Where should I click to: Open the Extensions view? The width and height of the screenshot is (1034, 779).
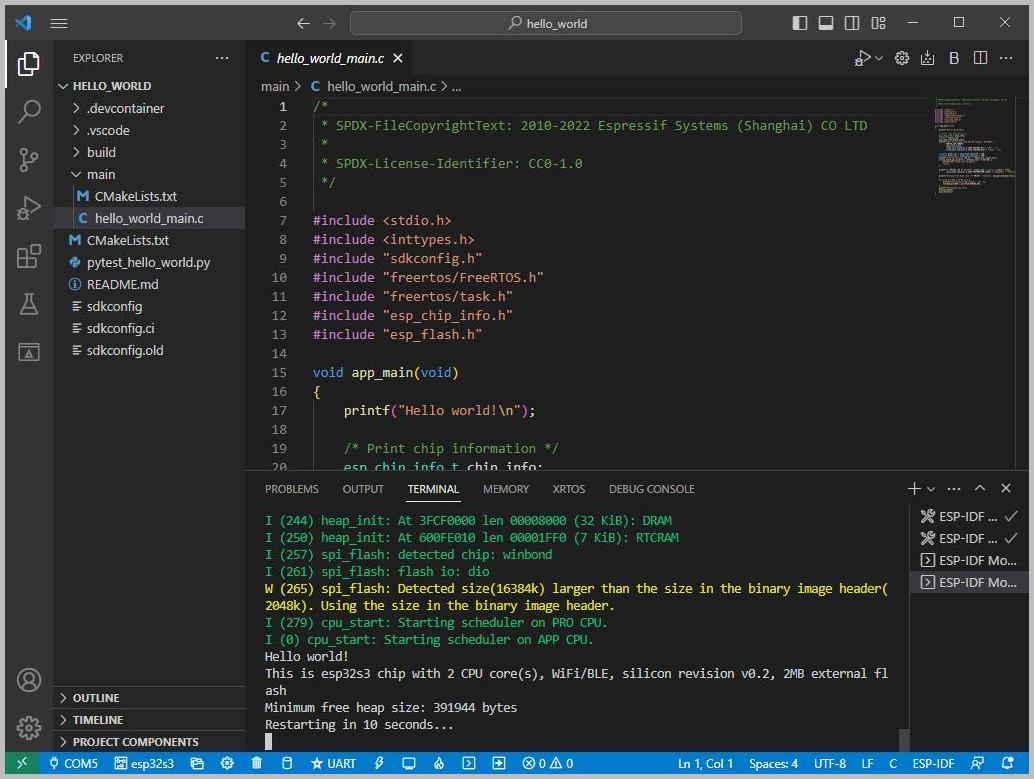[x=28, y=257]
